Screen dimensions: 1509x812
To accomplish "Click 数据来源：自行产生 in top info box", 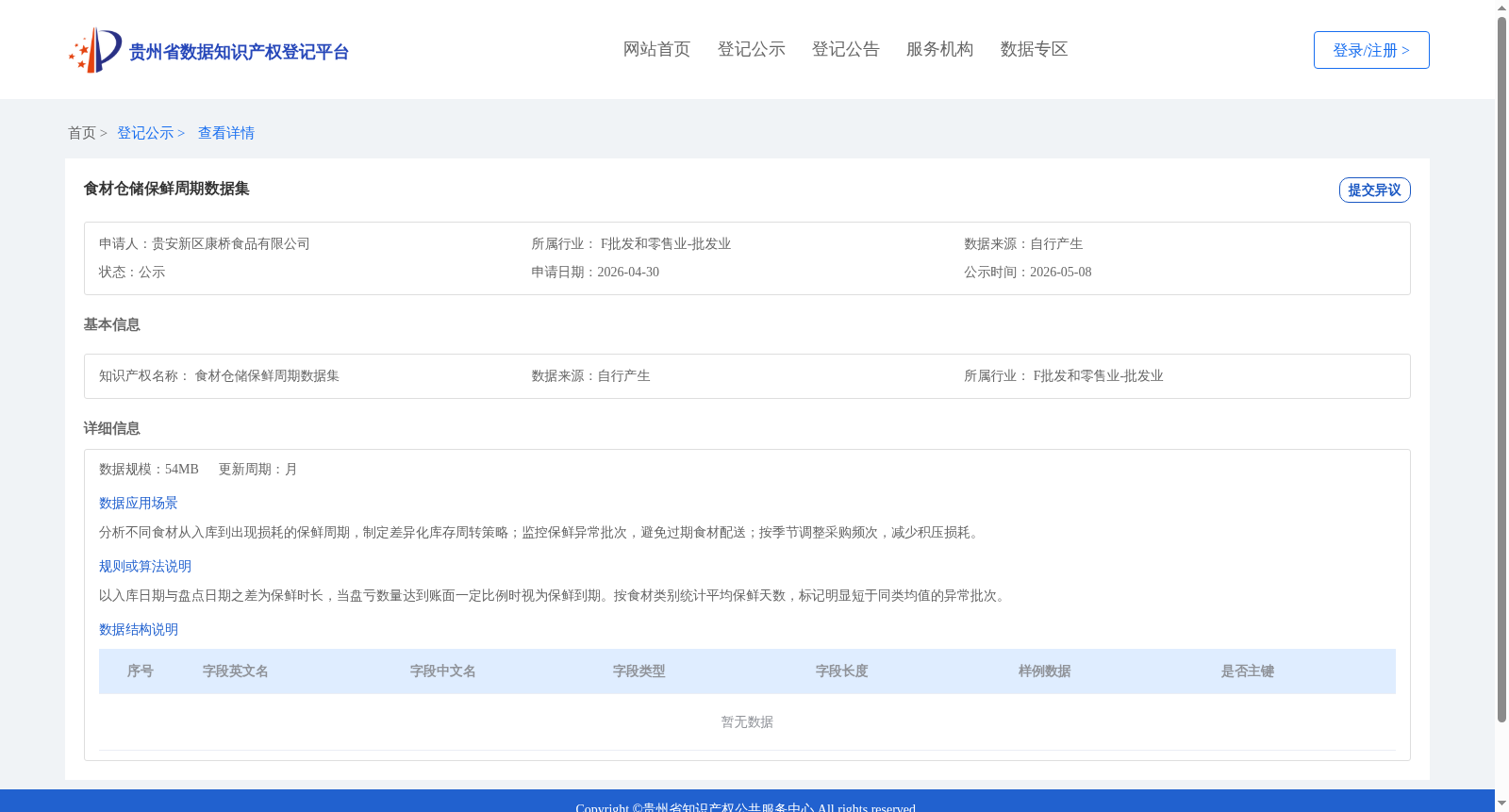I will click(1023, 244).
